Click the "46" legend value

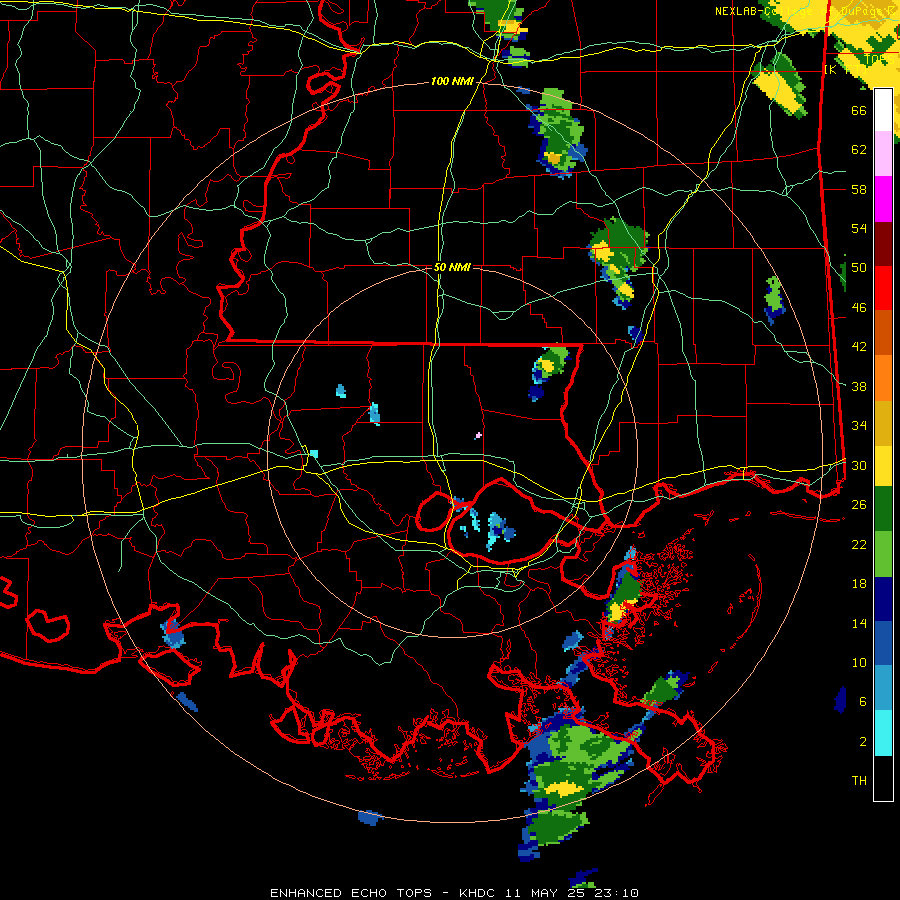pyautogui.click(x=859, y=308)
